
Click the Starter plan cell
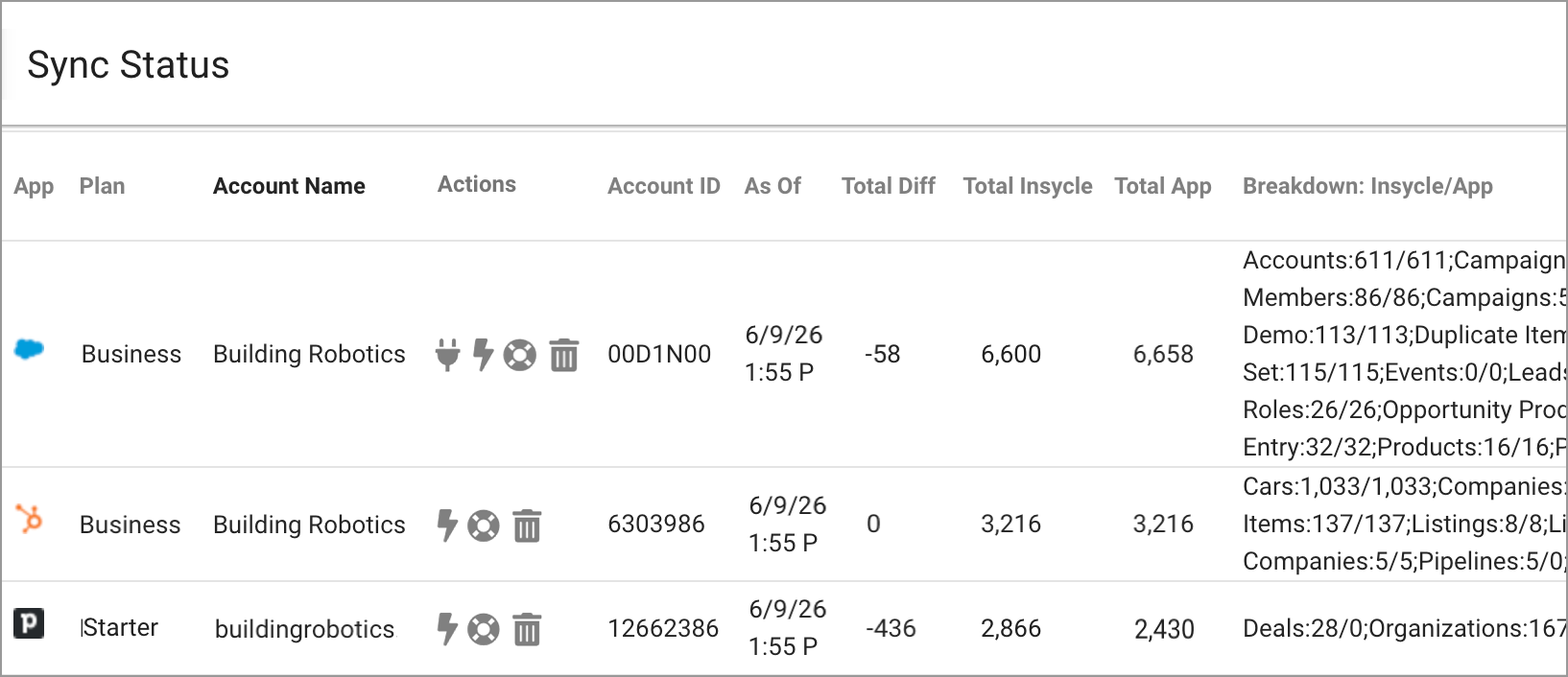(120, 628)
